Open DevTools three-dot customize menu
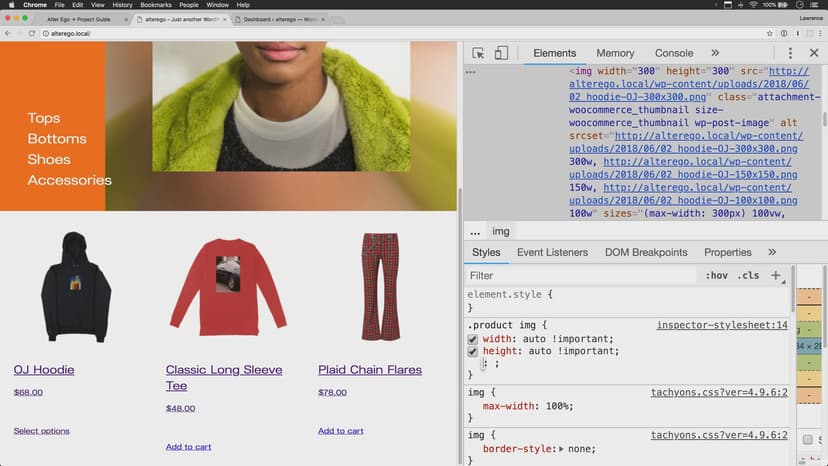 click(790, 53)
